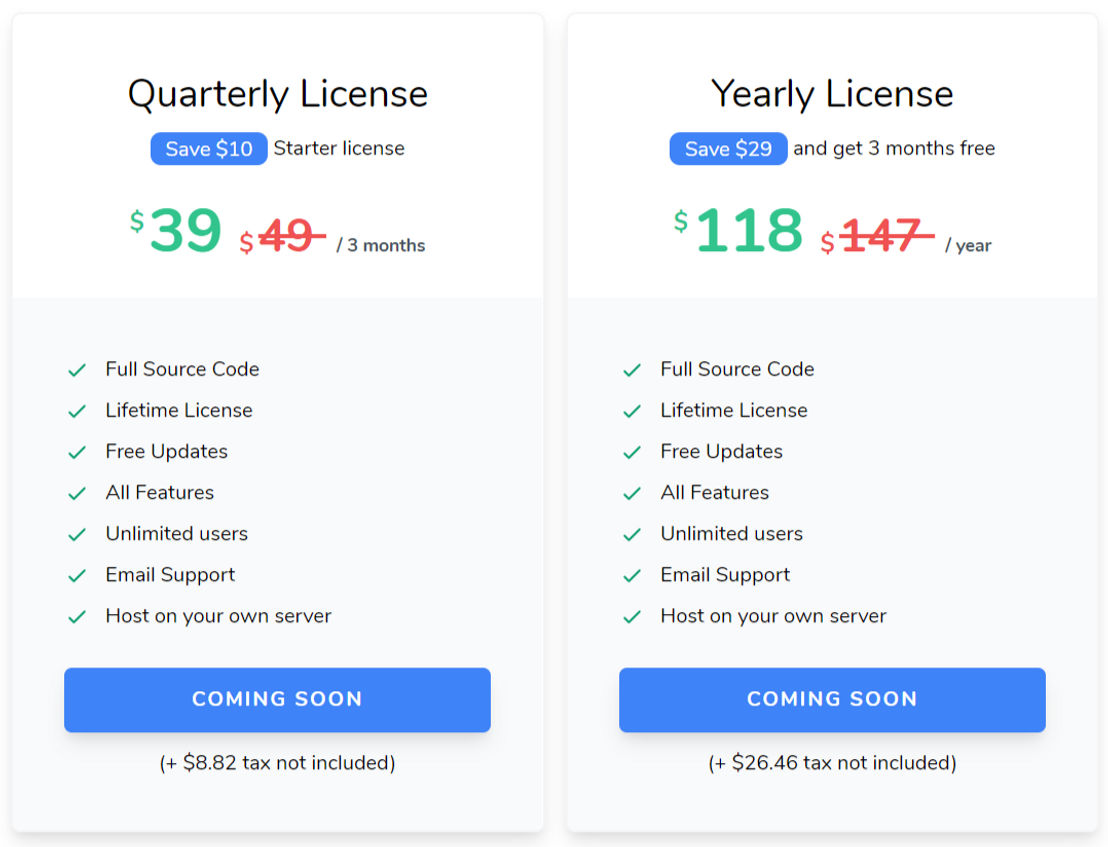Click checkmark beside Quarterly Lifetime License
The width and height of the screenshot is (1108, 847).
[x=77, y=410]
